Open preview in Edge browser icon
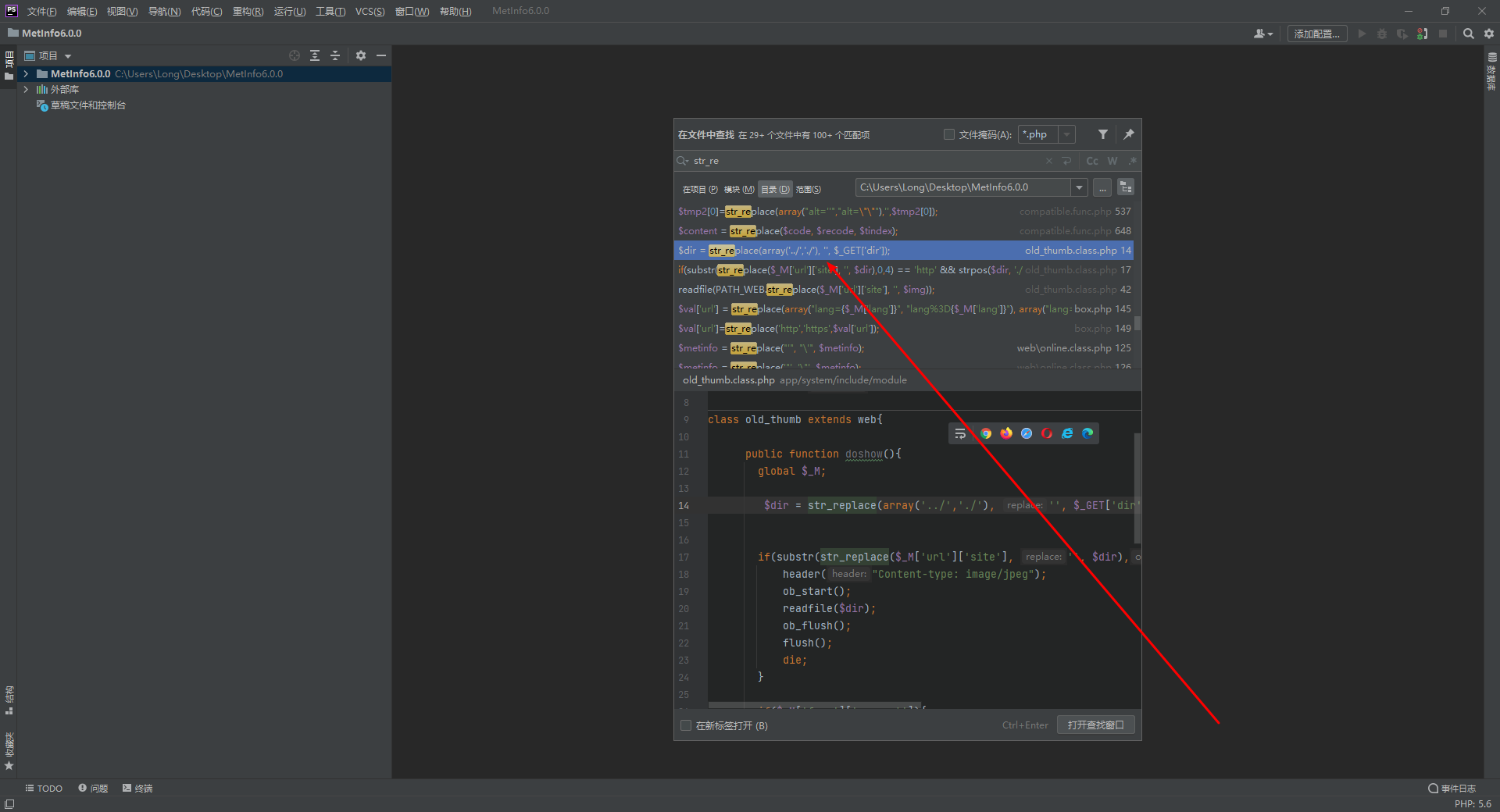The image size is (1500, 812). 1087,433
